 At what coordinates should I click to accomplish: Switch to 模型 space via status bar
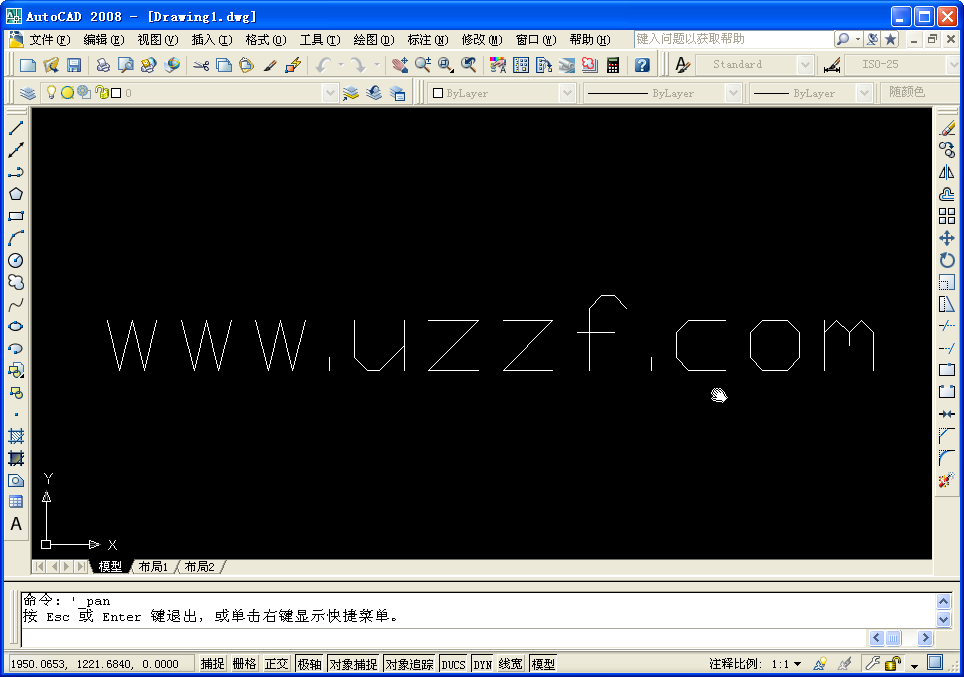click(x=543, y=663)
